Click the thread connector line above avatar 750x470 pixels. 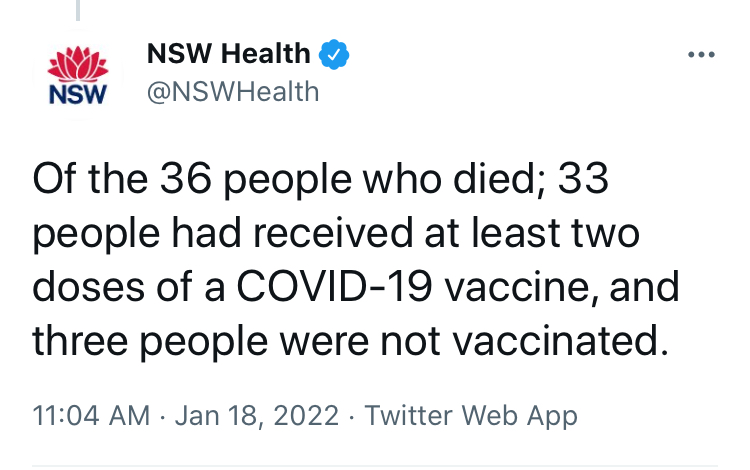(78, 10)
